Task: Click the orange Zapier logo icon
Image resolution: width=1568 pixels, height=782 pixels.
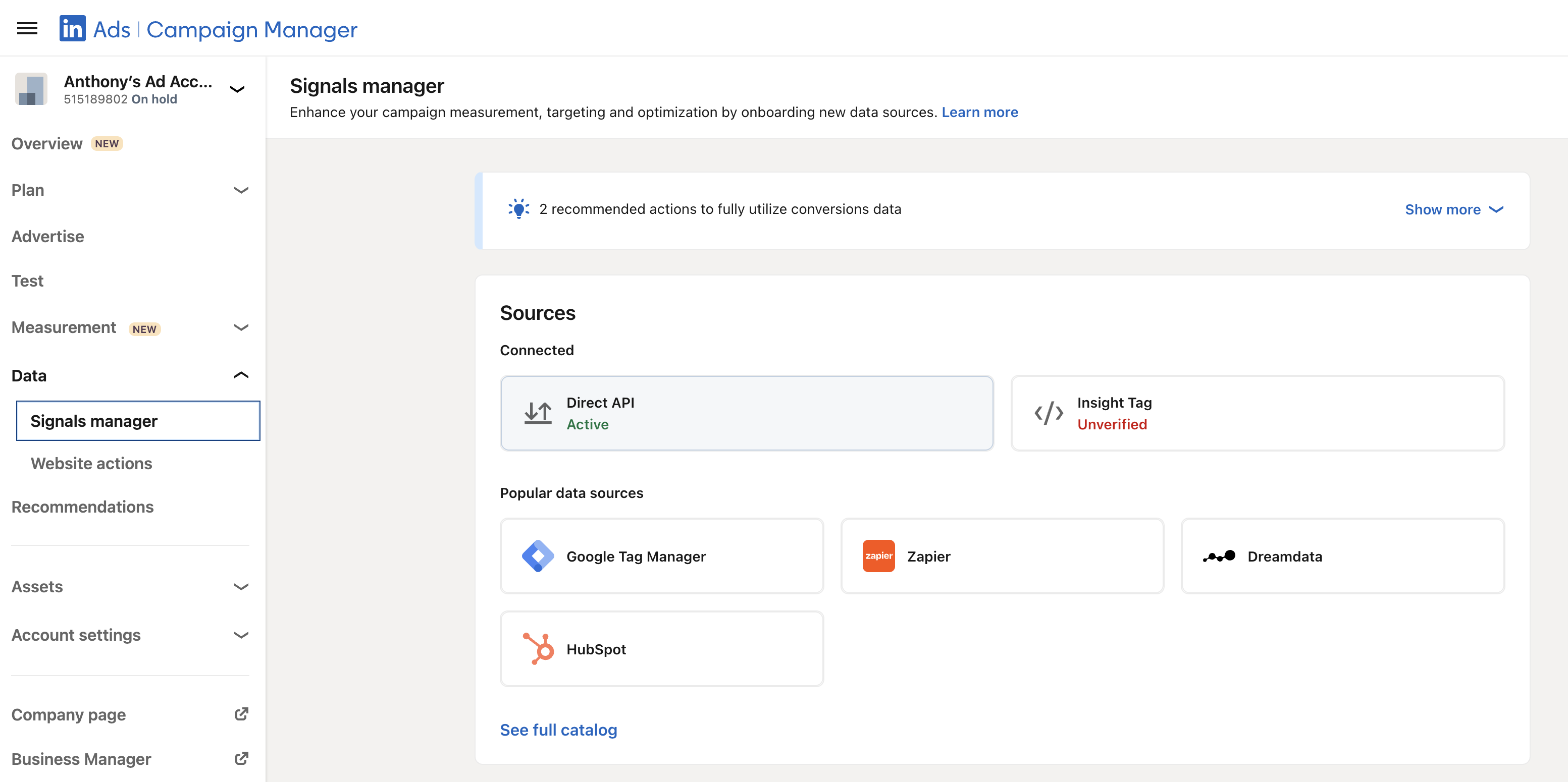Action: pos(878,556)
